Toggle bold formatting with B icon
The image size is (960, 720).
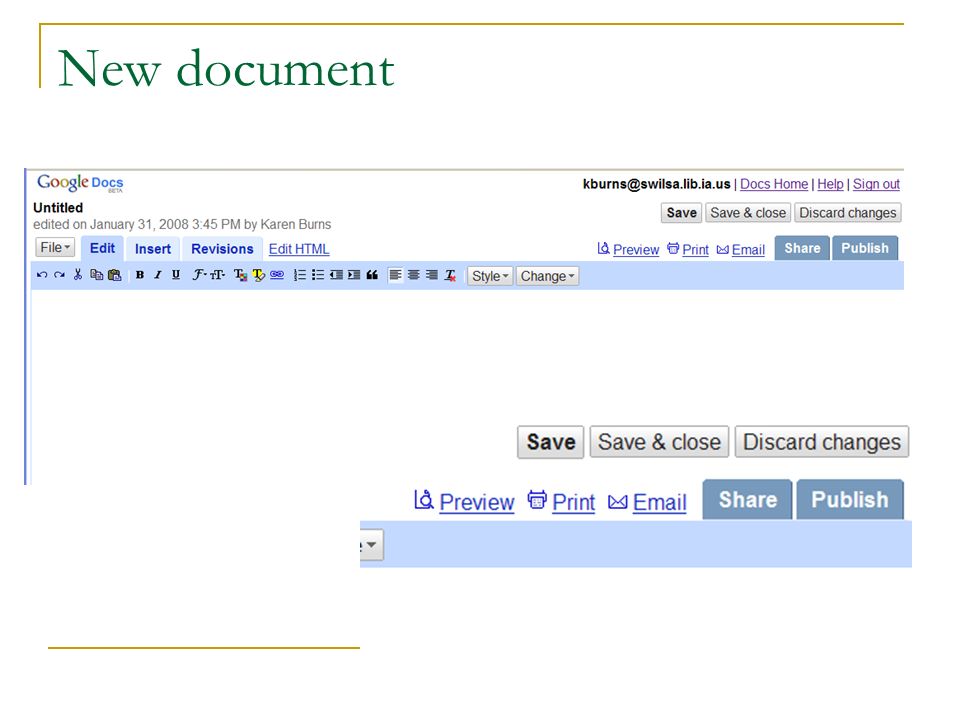pos(140,275)
